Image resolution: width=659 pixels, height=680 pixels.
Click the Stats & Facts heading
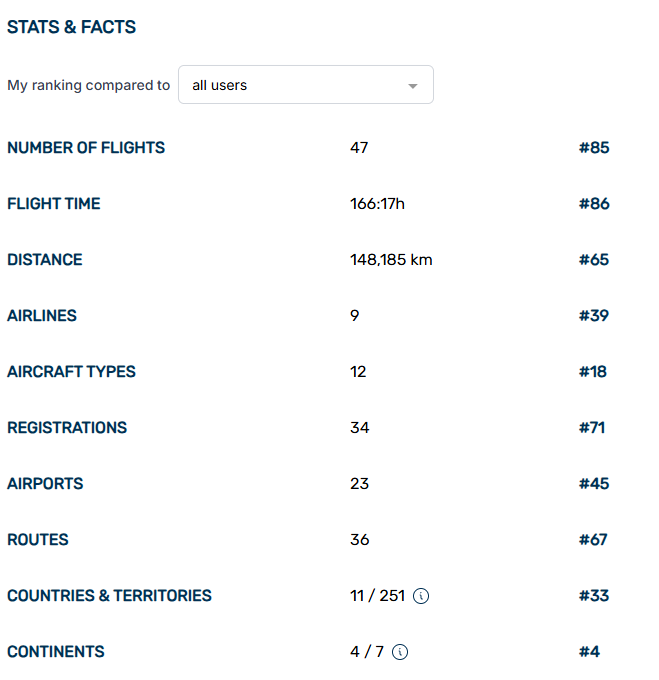72,28
